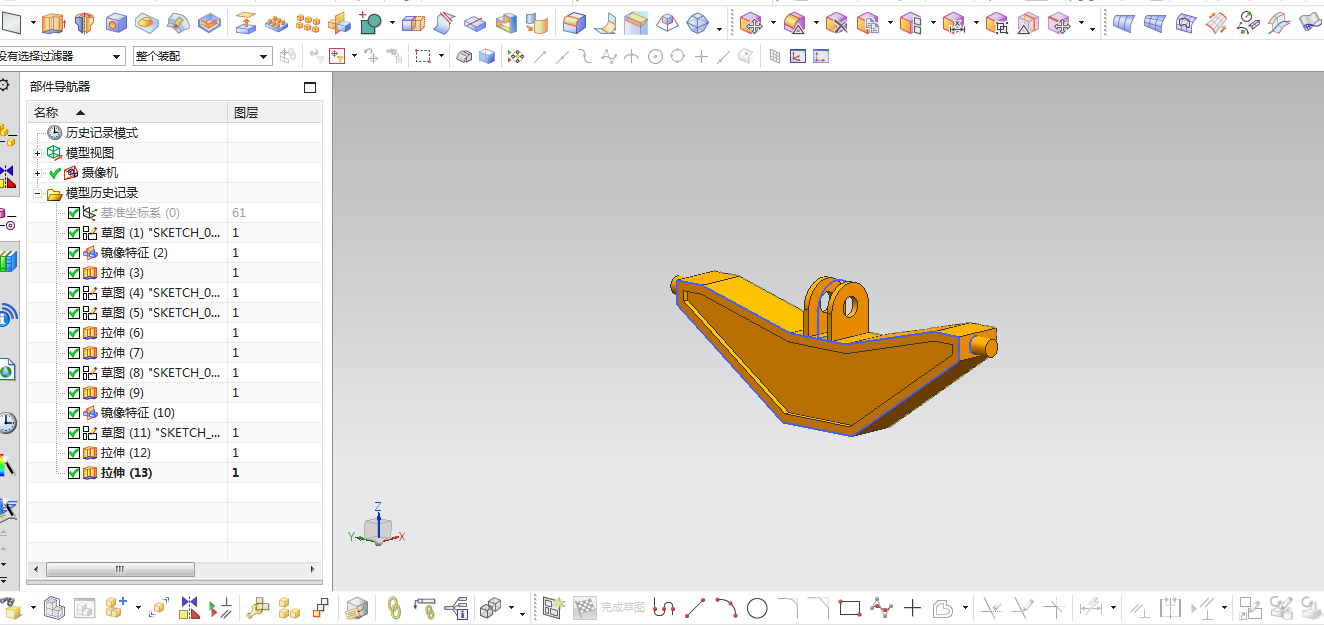Uncheck the checkbox for 拉伸 (3)
Viewport: 1324px width, 625px height.
point(74,273)
